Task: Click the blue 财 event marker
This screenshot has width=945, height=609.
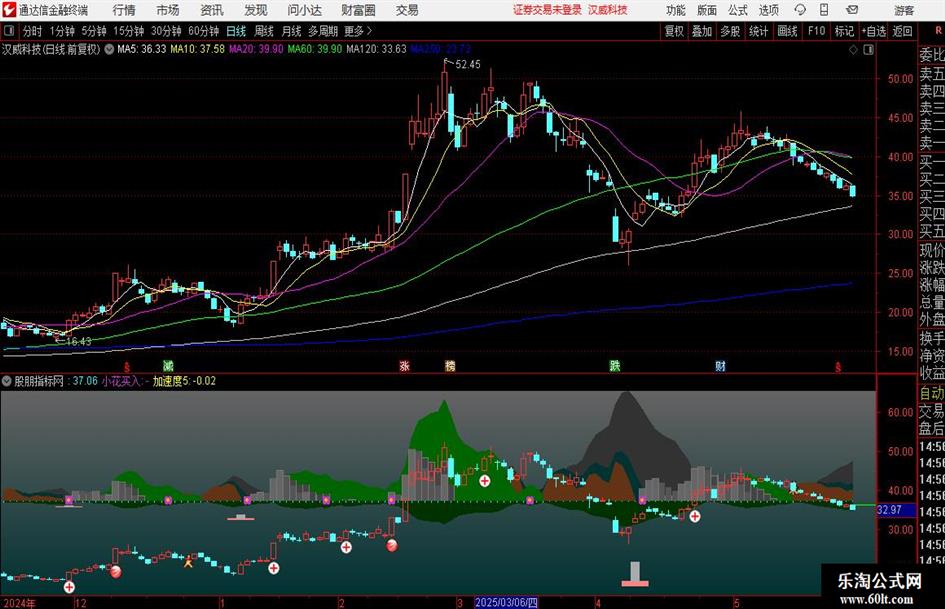Action: pyautogui.click(x=720, y=366)
